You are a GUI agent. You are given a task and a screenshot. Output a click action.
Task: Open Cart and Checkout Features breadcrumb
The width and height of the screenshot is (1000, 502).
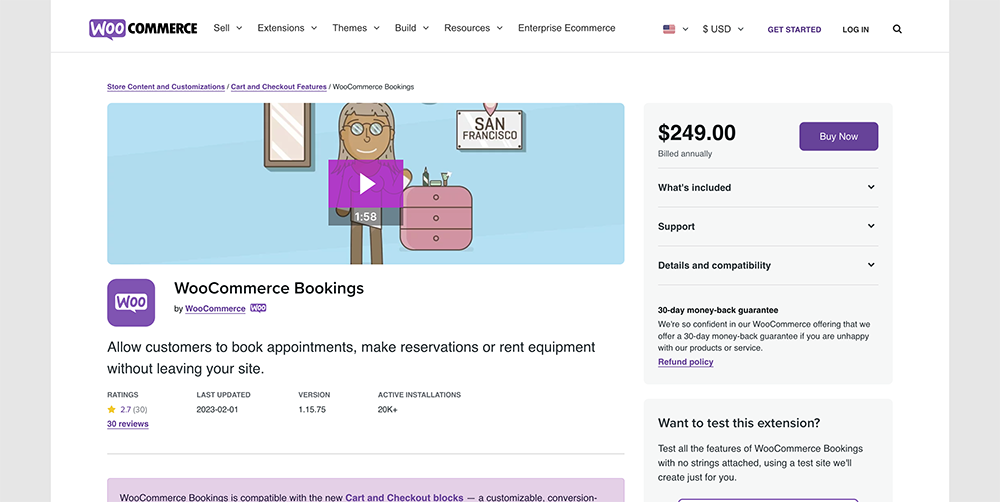[279, 87]
